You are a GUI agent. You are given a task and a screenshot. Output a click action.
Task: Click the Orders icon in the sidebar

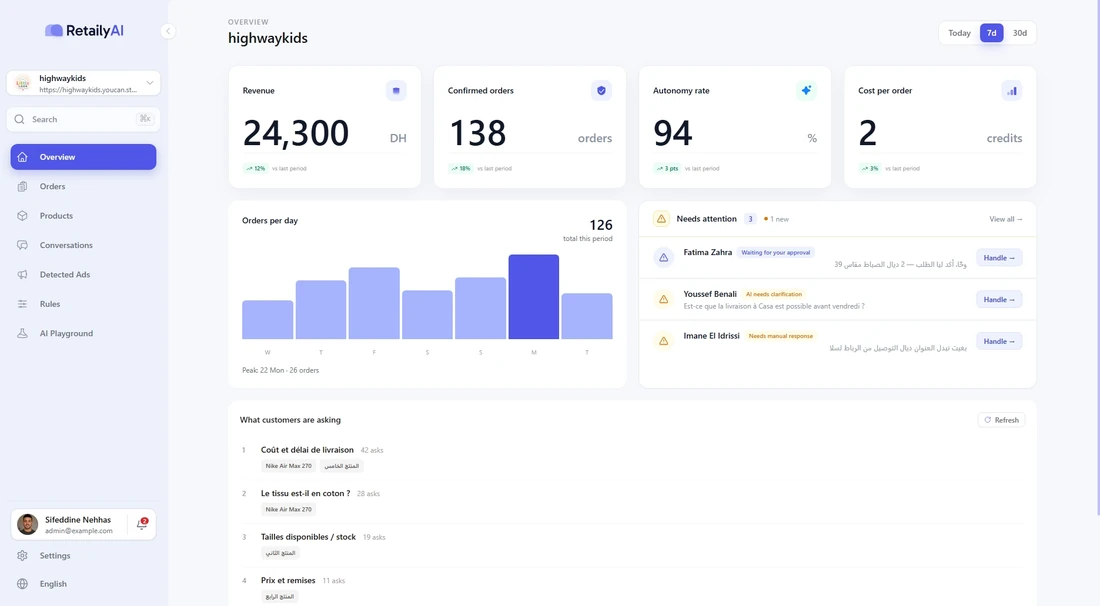point(22,187)
